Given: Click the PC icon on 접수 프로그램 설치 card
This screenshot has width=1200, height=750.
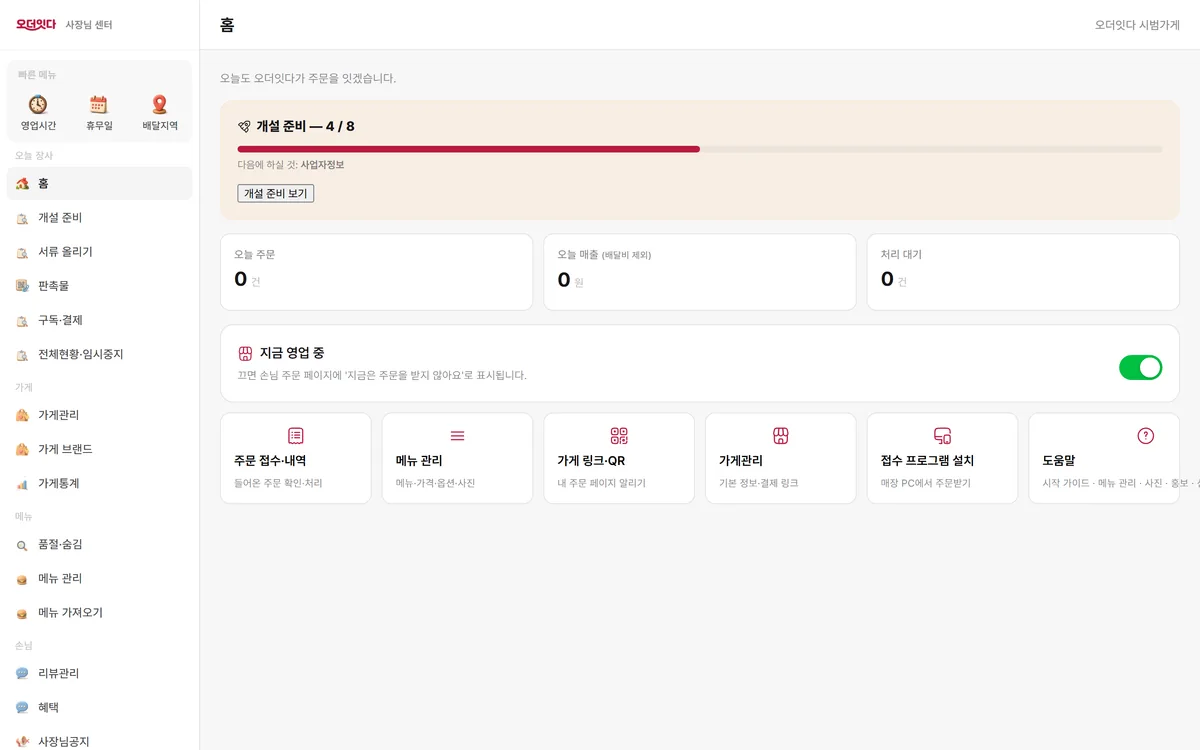Looking at the screenshot, I should pos(942,436).
